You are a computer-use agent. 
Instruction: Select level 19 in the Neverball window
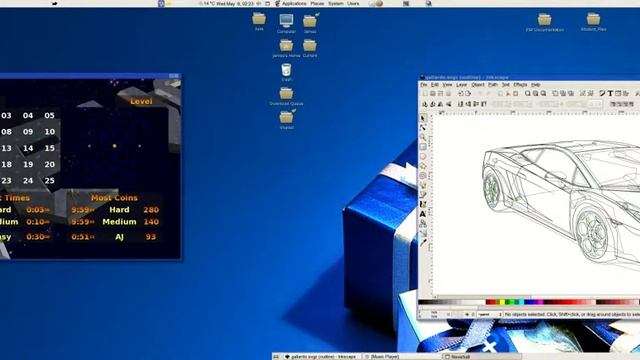pos(28,164)
